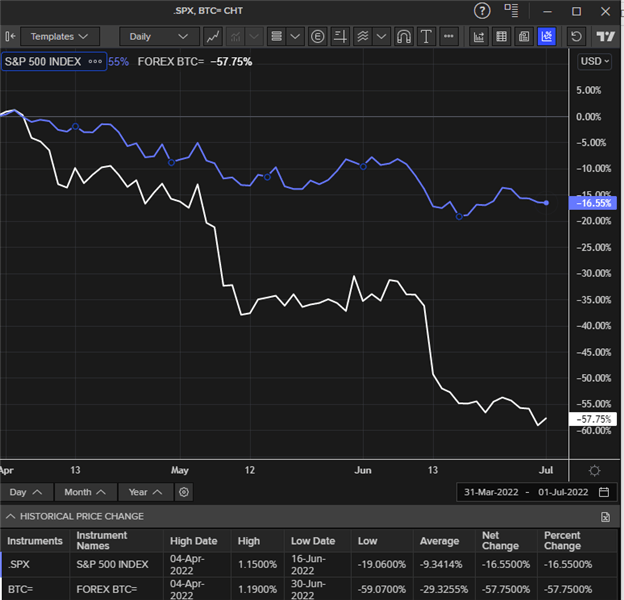
Task: Click the data table grid icon
Action: pyautogui.click(x=501, y=37)
